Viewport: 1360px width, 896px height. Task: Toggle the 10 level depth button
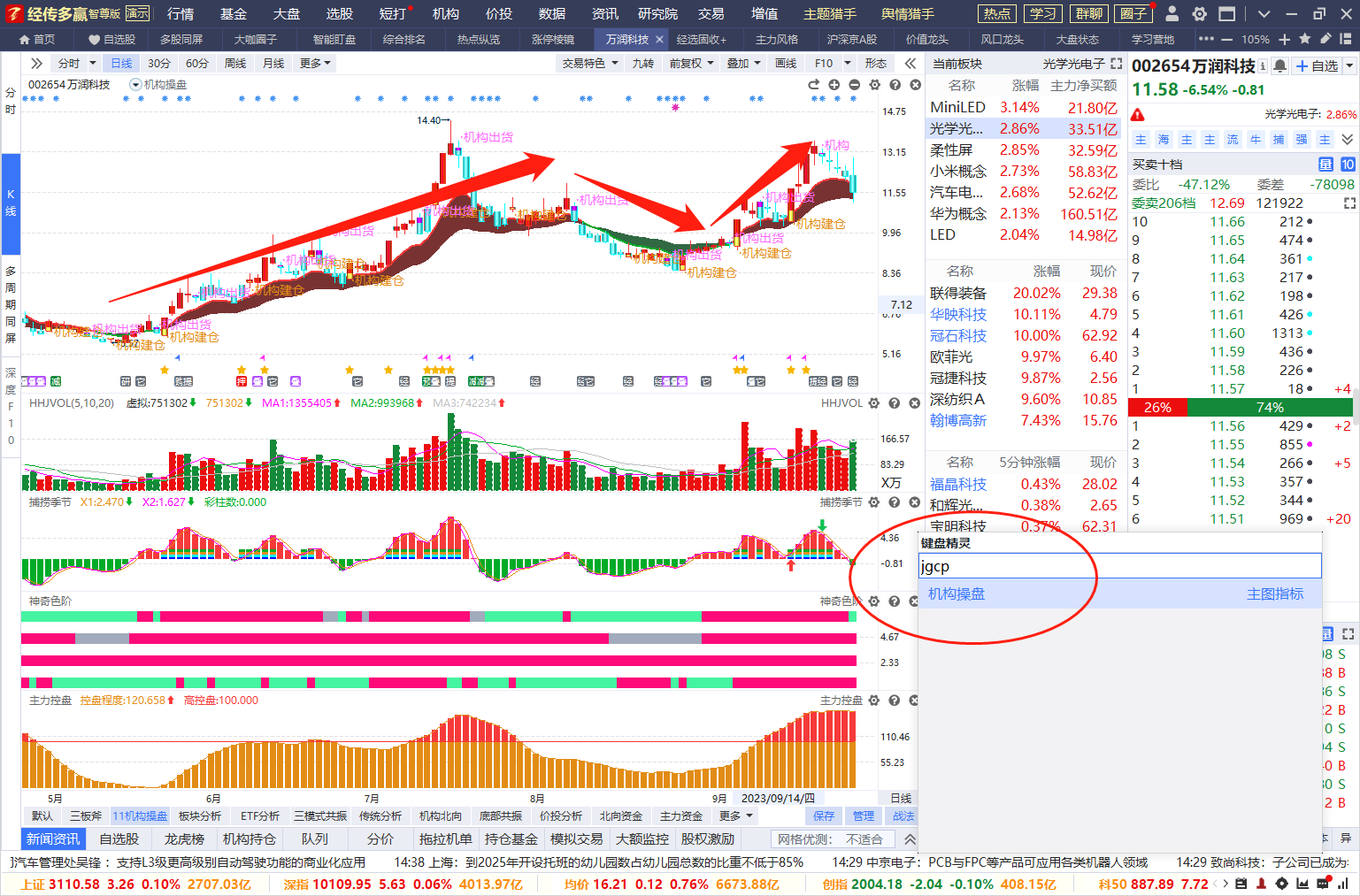[1348, 165]
